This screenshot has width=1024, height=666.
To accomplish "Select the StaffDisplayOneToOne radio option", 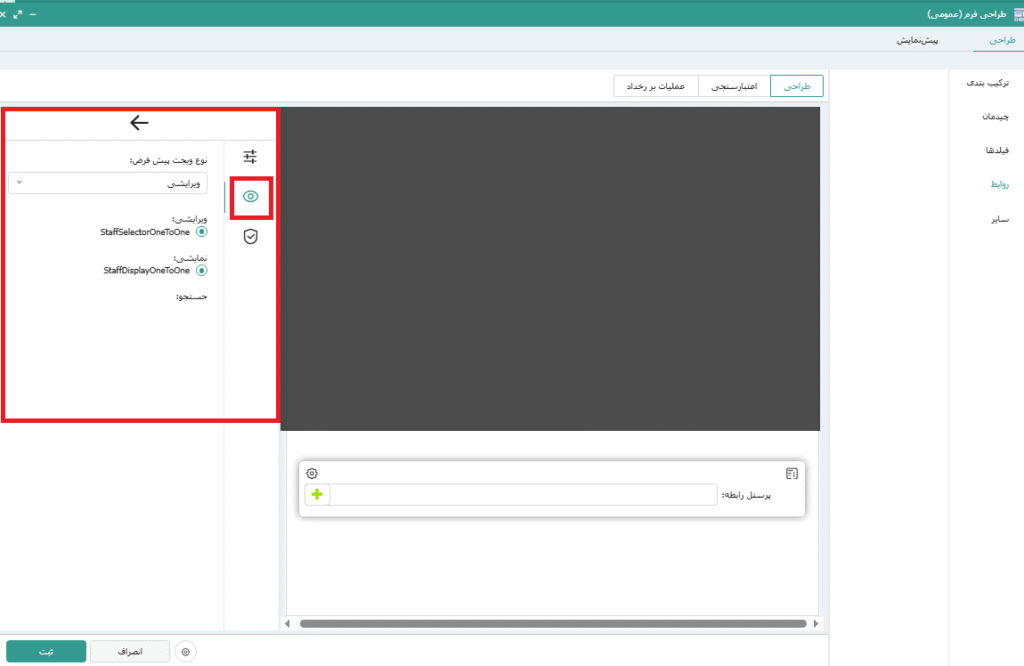I will click(202, 270).
